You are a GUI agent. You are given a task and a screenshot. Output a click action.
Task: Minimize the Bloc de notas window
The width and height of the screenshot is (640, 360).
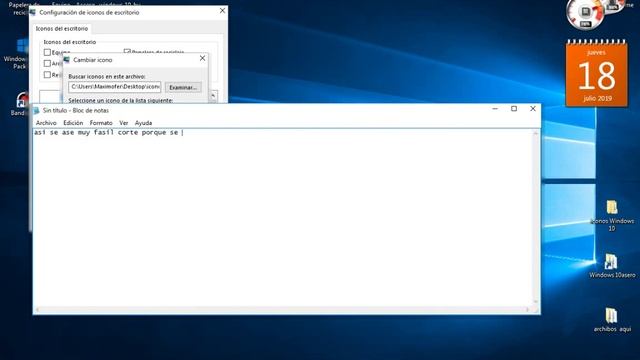[495, 109]
